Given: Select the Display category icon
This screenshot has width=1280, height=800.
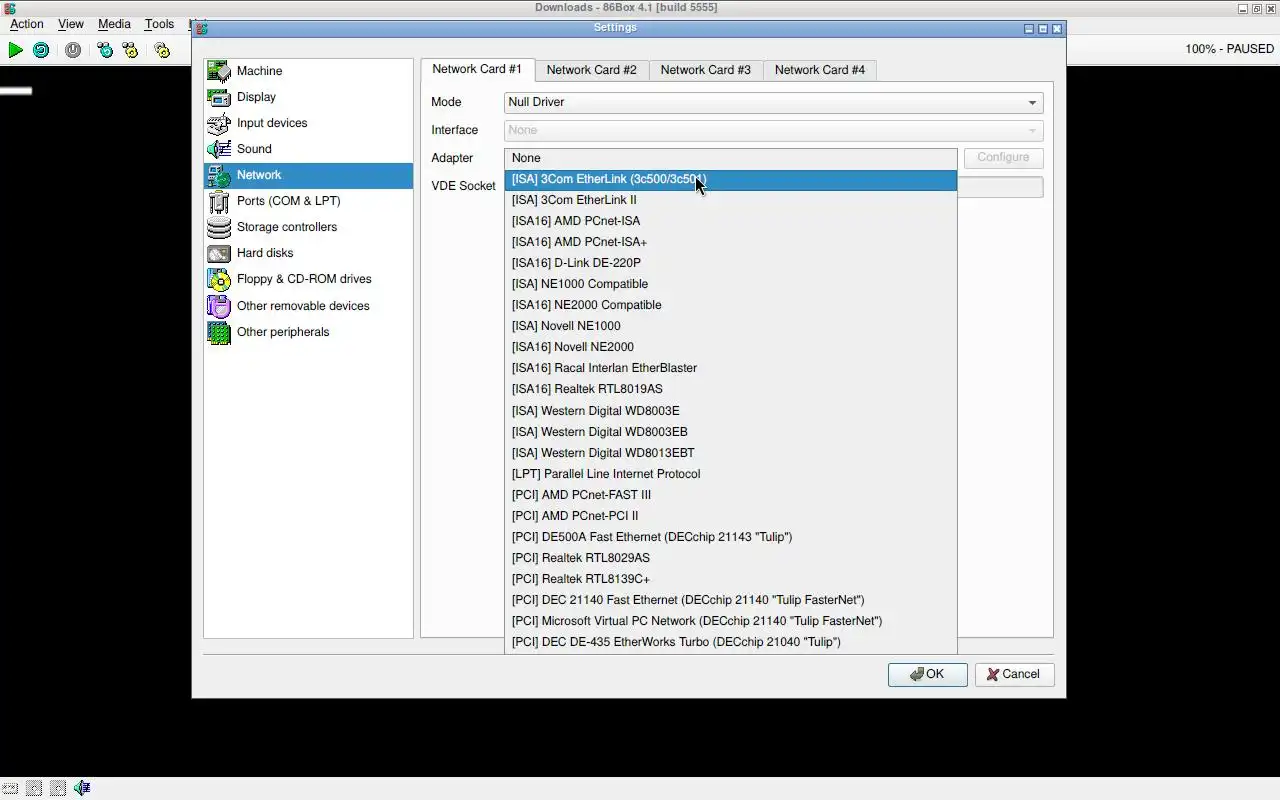Looking at the screenshot, I should tap(219, 97).
